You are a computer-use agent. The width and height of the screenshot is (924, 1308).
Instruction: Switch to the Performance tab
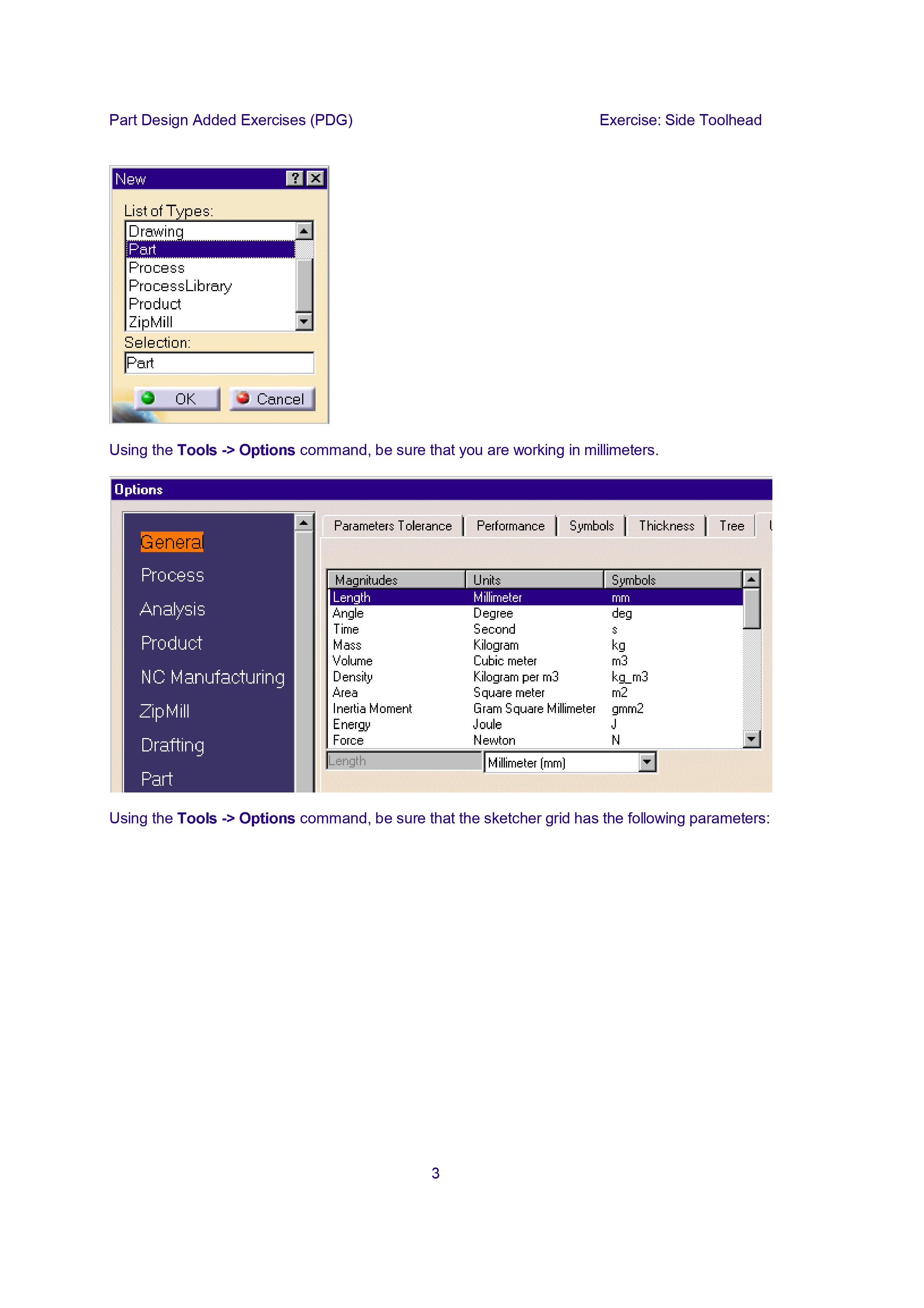[510, 526]
